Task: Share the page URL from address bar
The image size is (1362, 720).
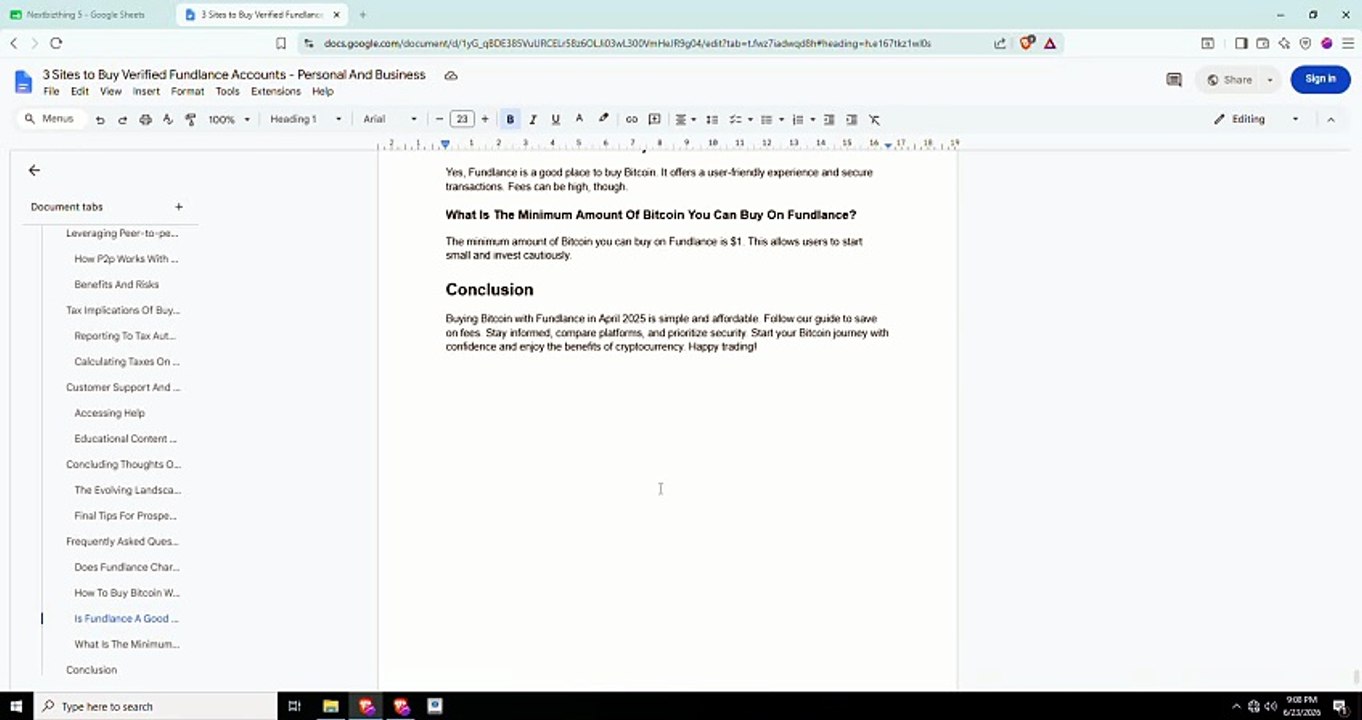Action: (x=1000, y=43)
